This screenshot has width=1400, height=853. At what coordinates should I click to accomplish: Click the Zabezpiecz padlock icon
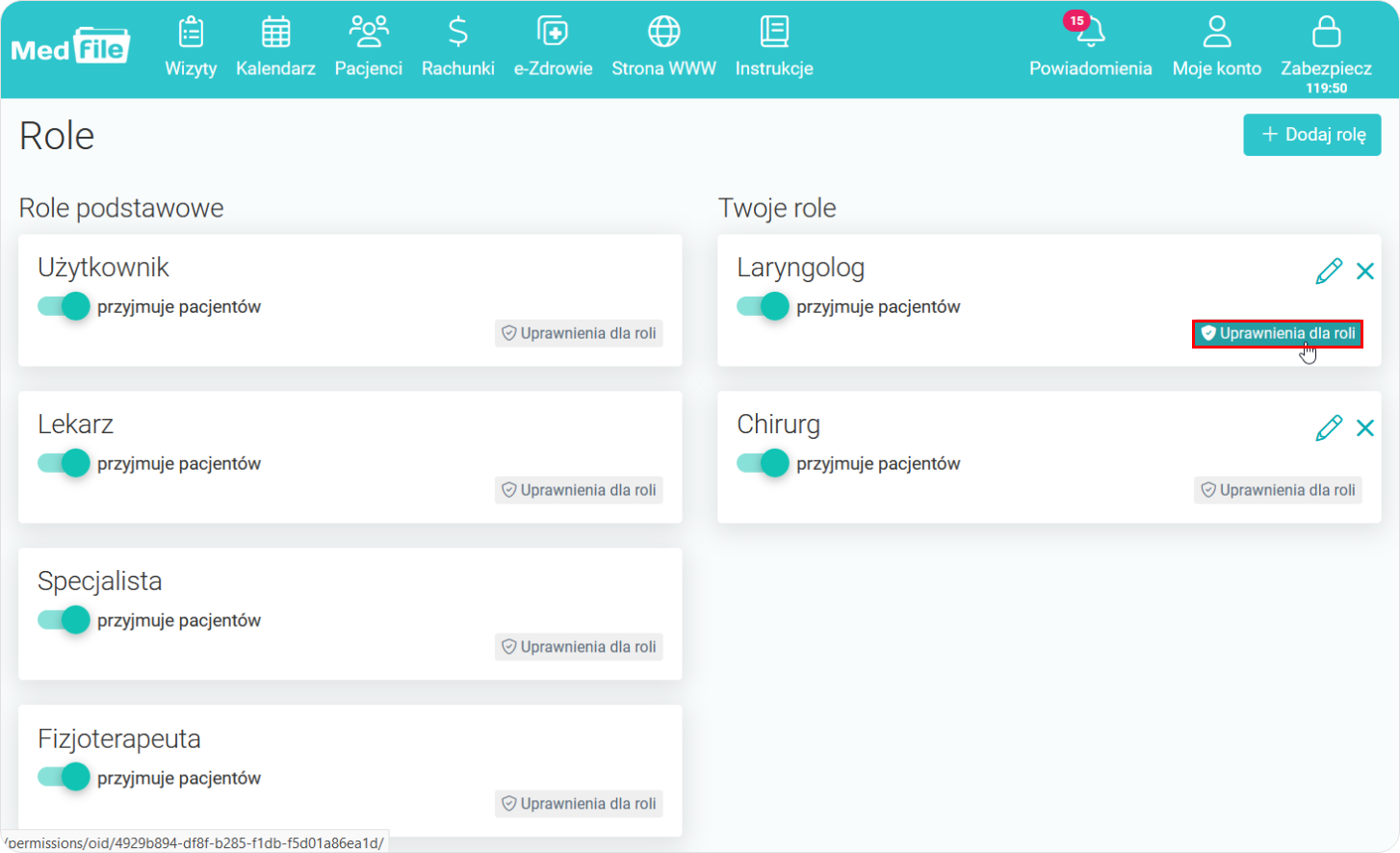point(1326,33)
